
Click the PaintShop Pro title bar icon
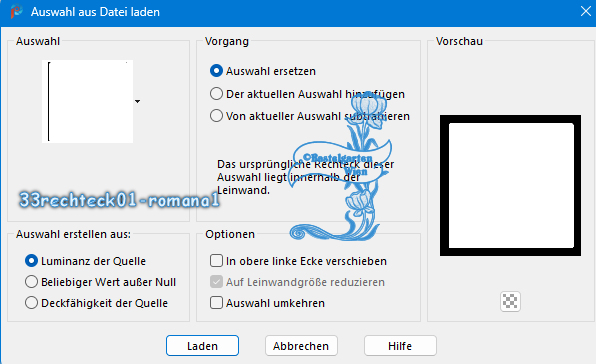16,11
